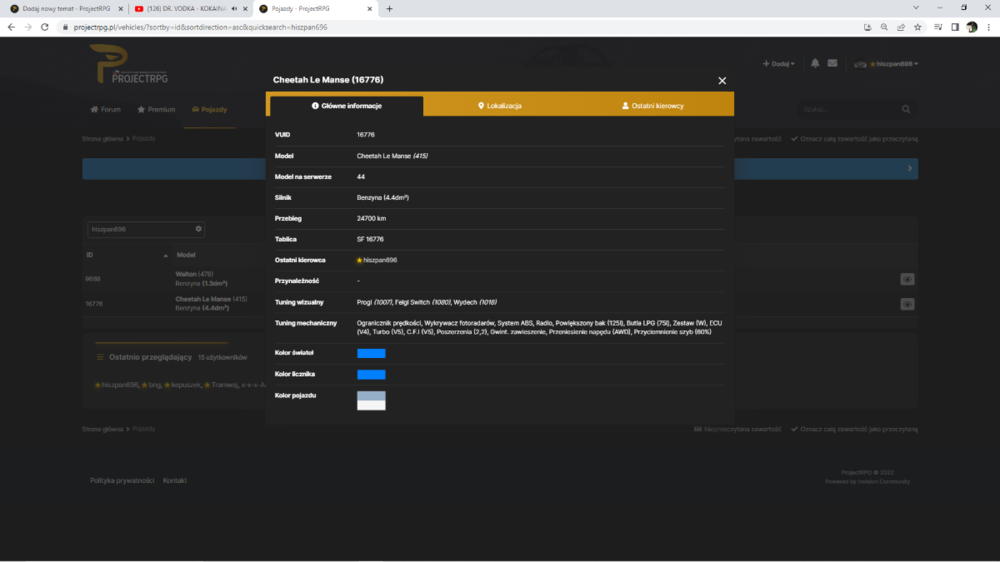Toggle ID column sort arrow

pos(166,255)
